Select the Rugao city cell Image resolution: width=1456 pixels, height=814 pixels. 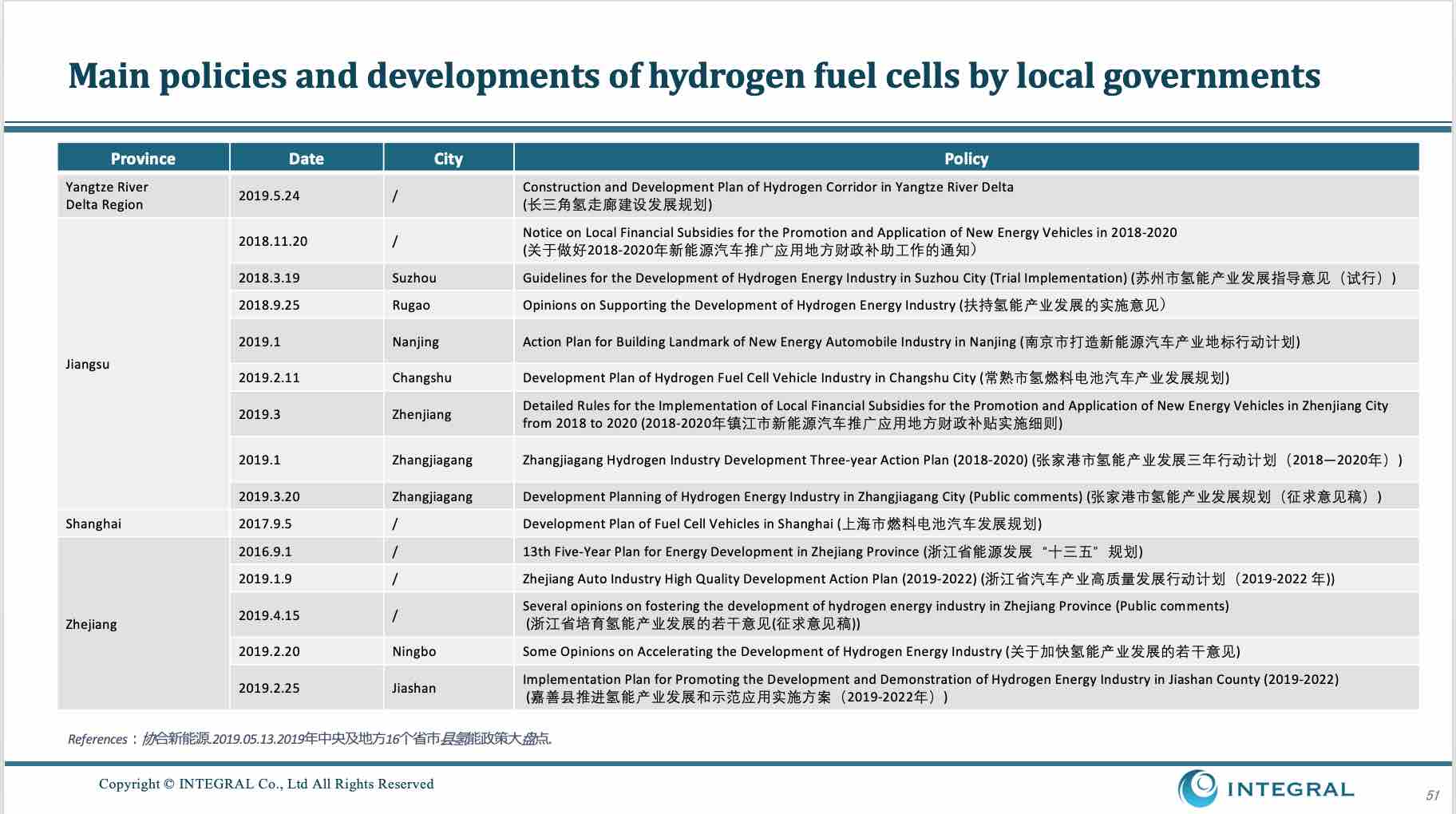click(449, 305)
